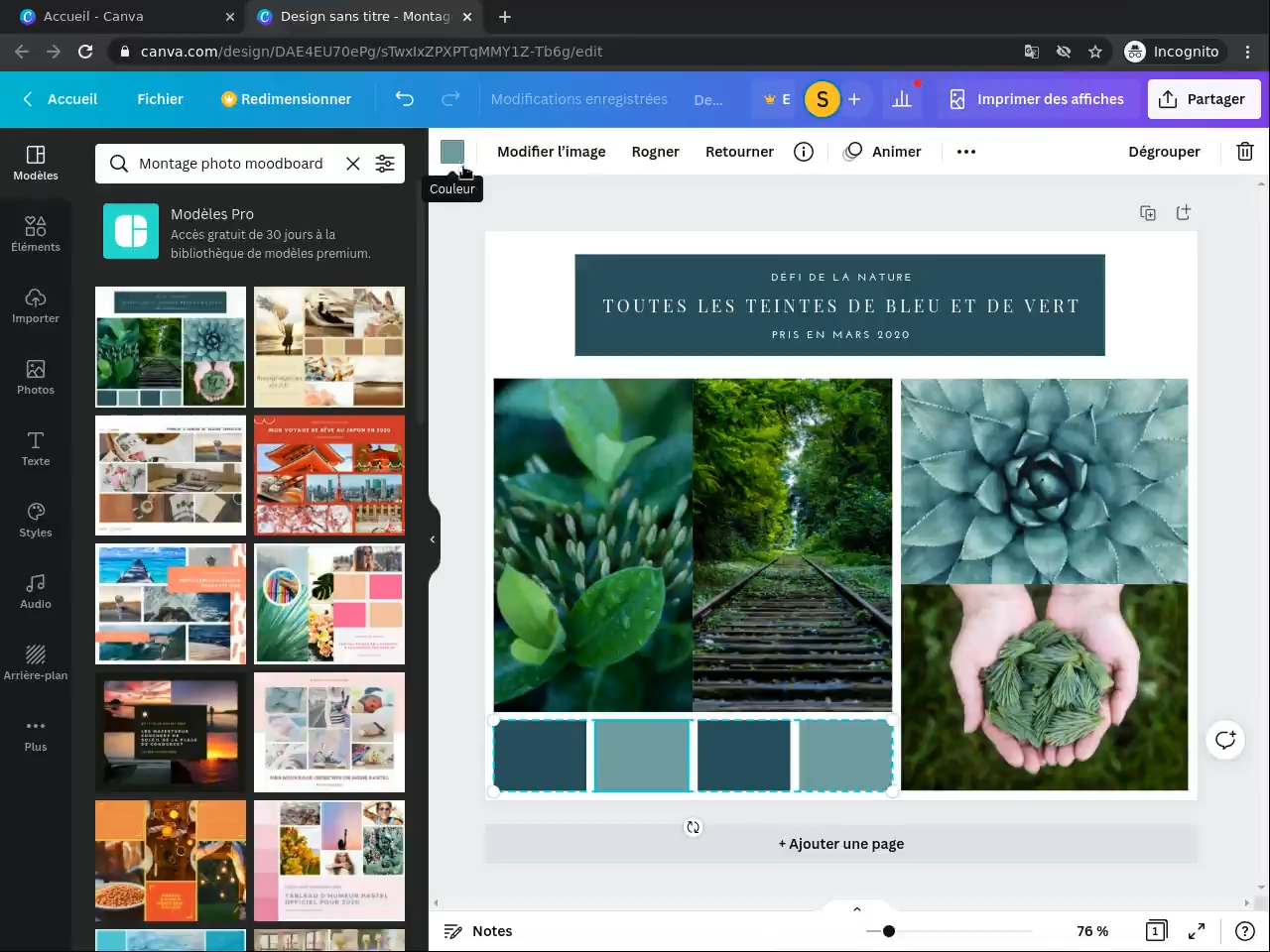Select the Japan red moodboard template thumbnail
1270x952 pixels.
pyautogui.click(x=329, y=476)
